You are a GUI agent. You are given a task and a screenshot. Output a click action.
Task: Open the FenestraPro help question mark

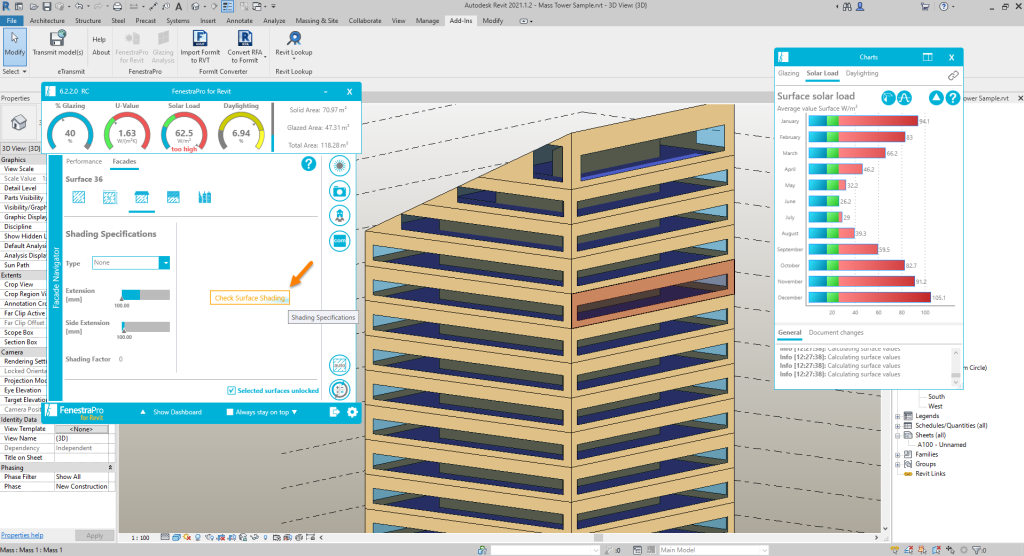point(308,164)
